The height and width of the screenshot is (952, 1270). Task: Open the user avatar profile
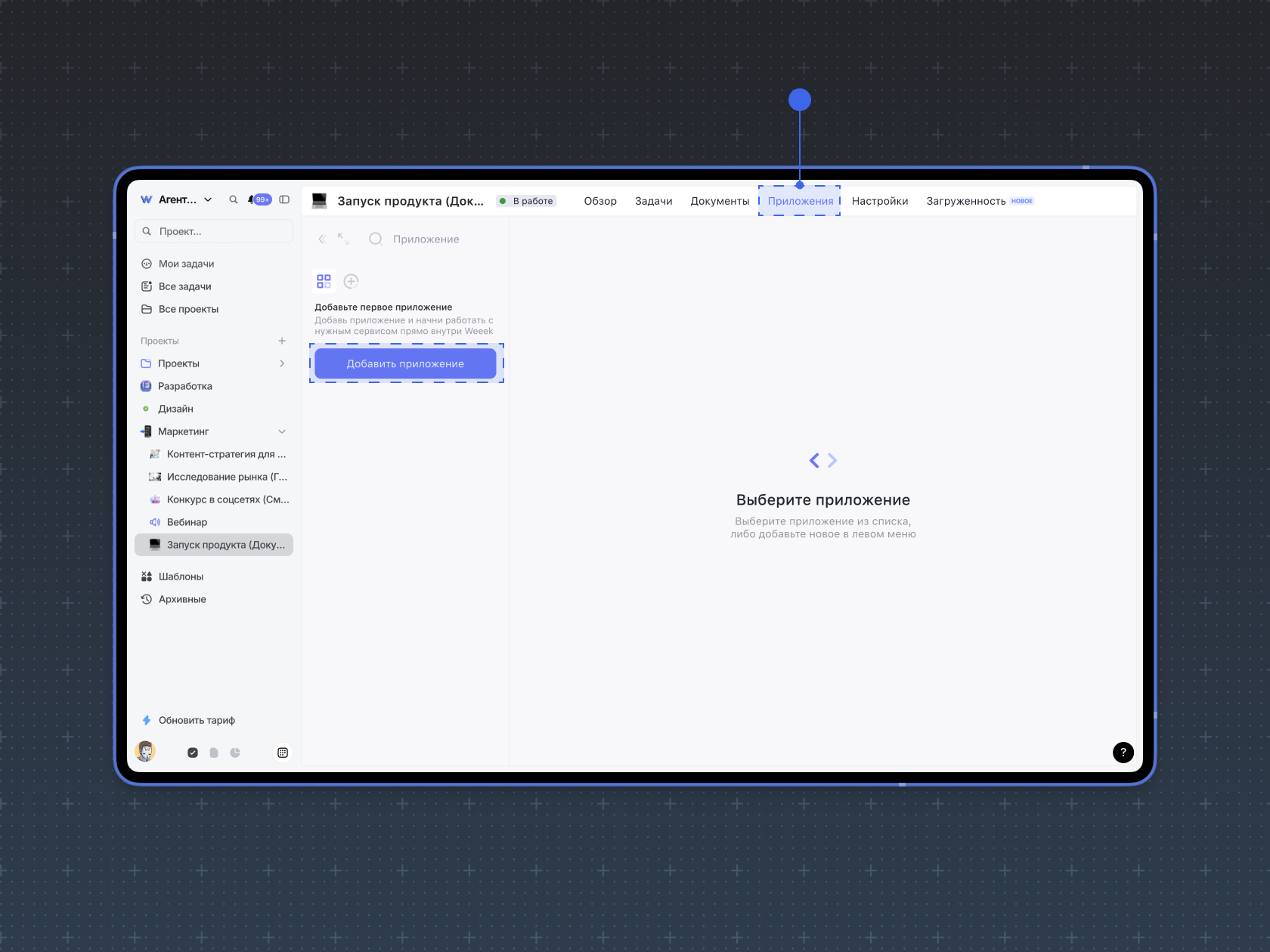(145, 751)
